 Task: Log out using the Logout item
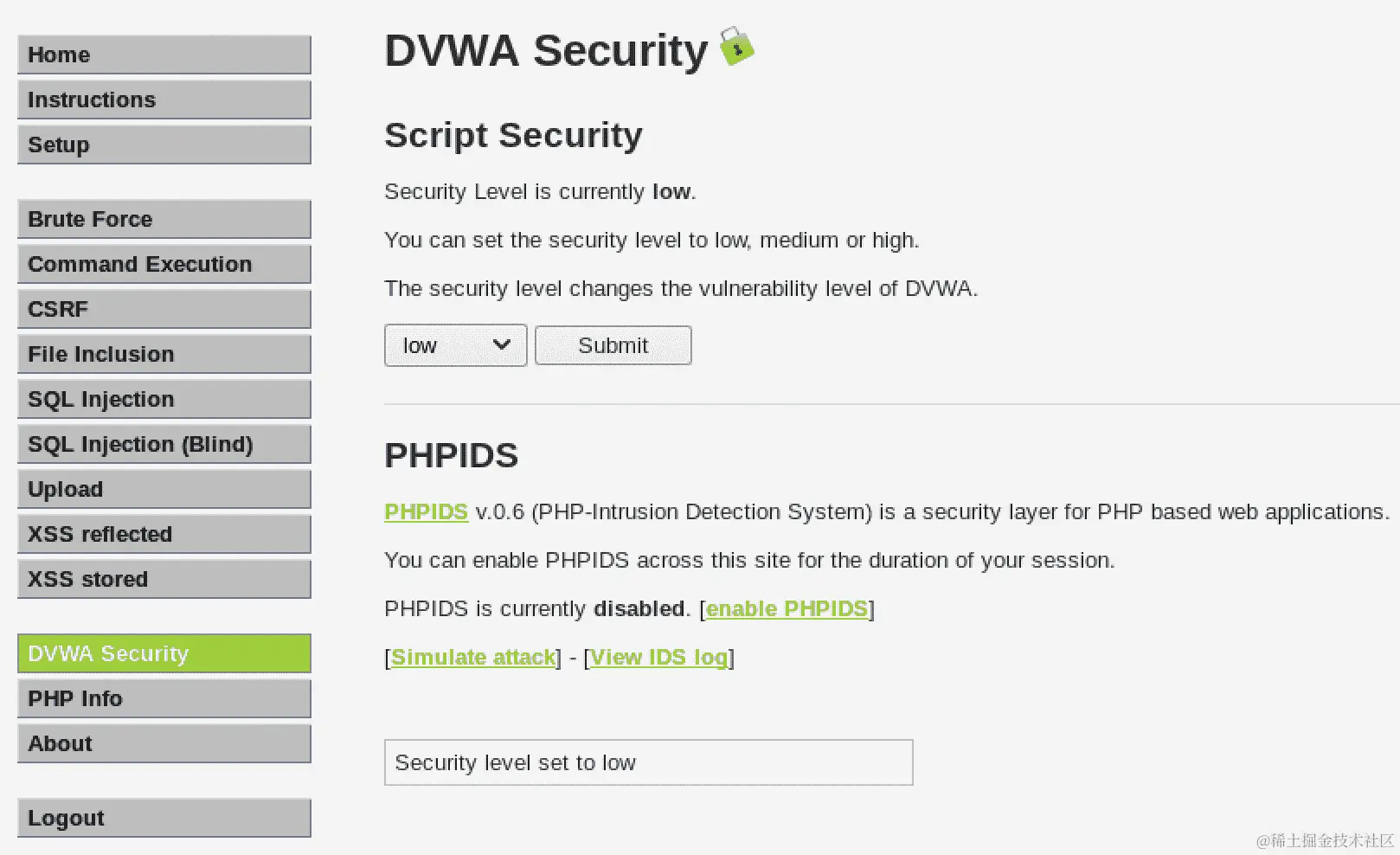tap(164, 818)
